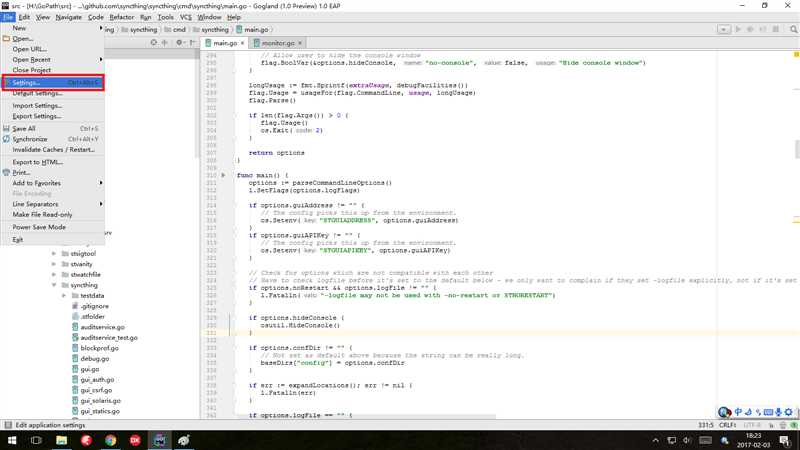Switch to the monitor.go tab

278,43
